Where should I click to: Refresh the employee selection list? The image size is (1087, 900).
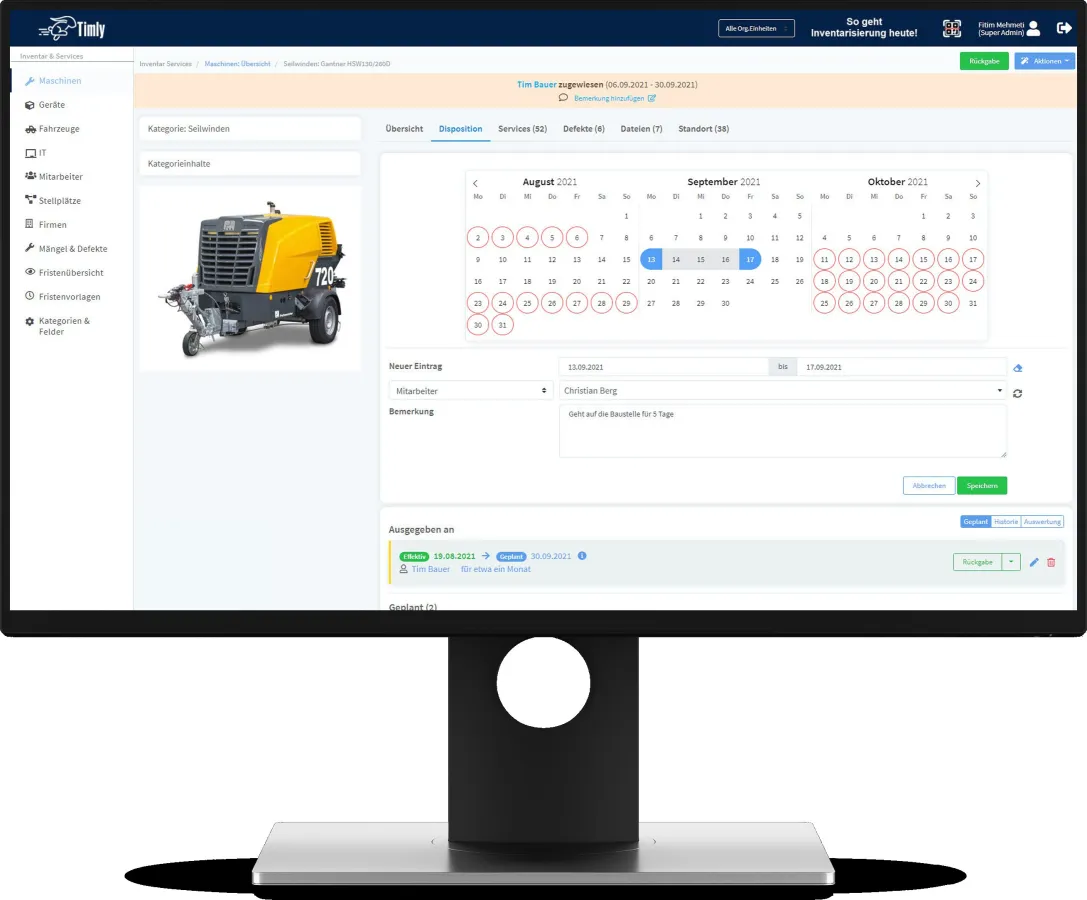pyautogui.click(x=1016, y=393)
